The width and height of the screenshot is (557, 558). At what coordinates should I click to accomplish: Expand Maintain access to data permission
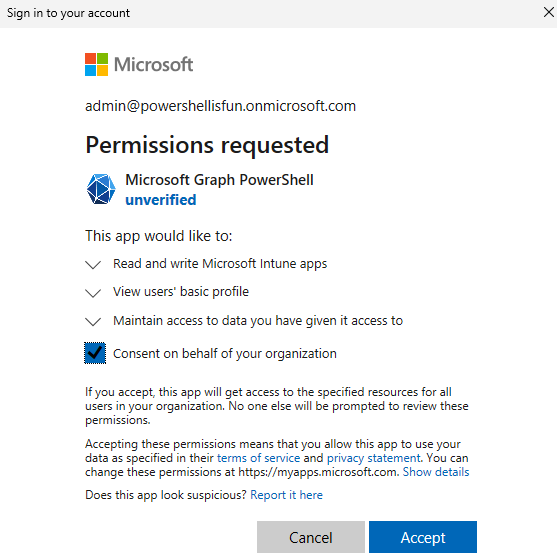point(93,321)
